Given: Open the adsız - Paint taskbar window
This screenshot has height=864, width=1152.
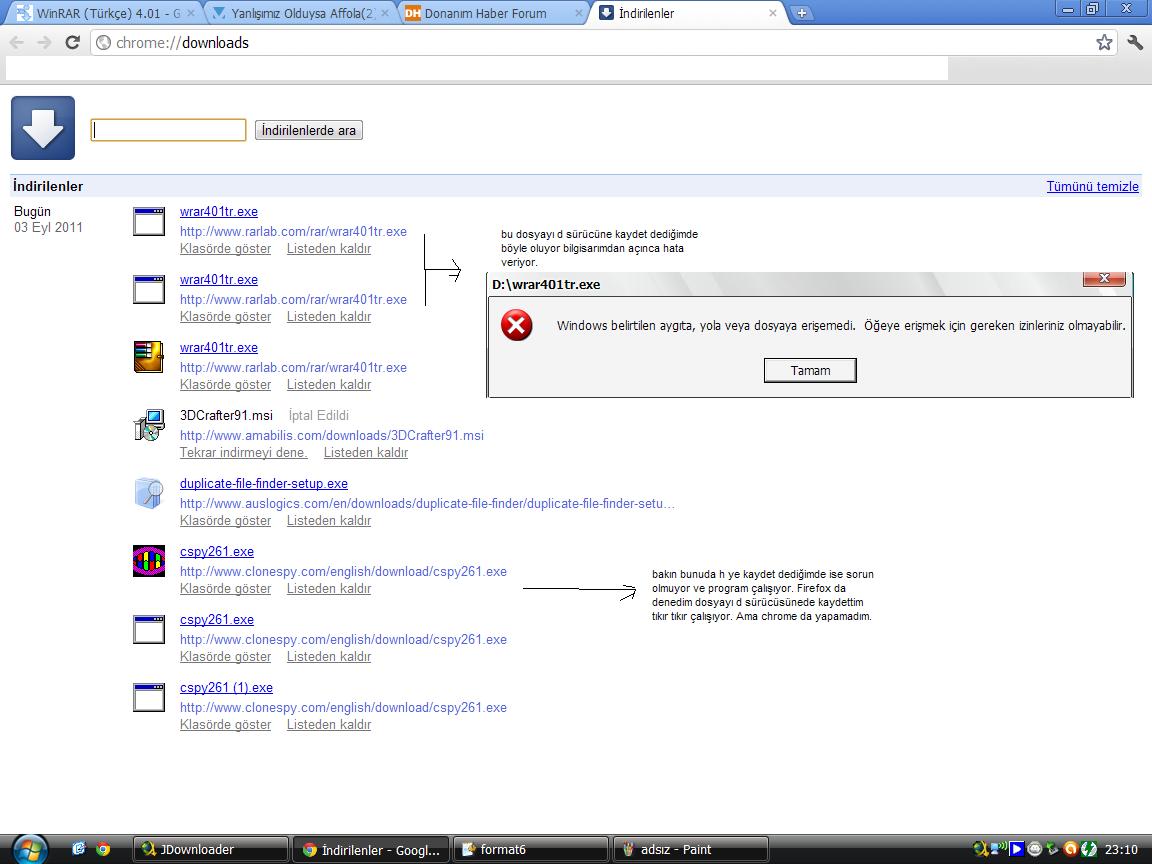Looking at the screenshot, I should click(x=691, y=849).
